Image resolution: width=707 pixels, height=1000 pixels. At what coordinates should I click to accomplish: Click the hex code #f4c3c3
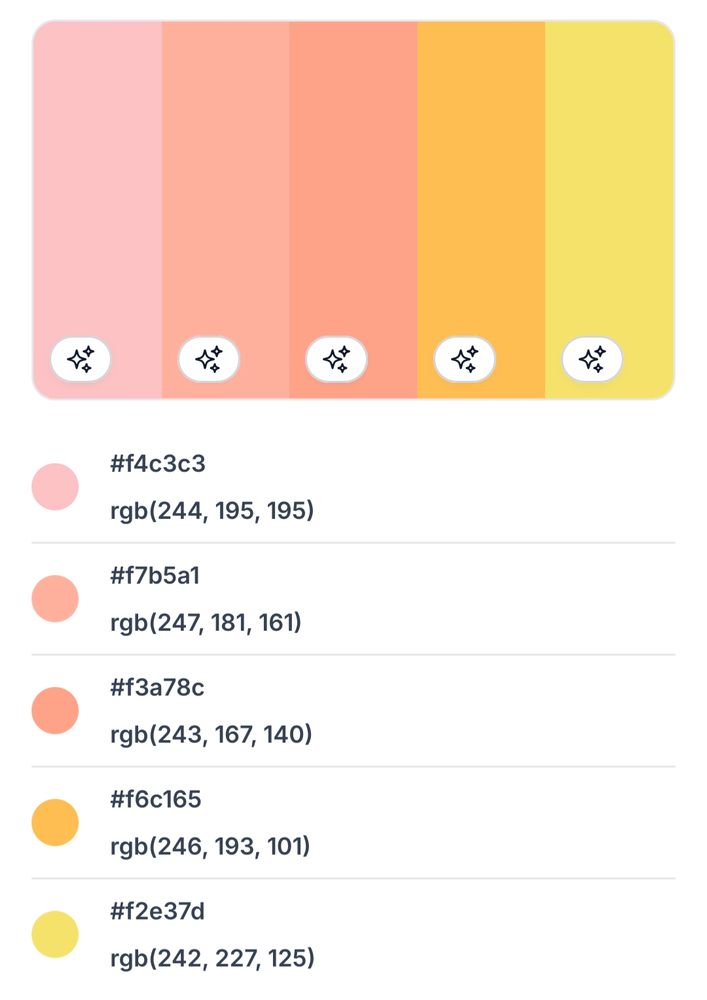(x=158, y=464)
